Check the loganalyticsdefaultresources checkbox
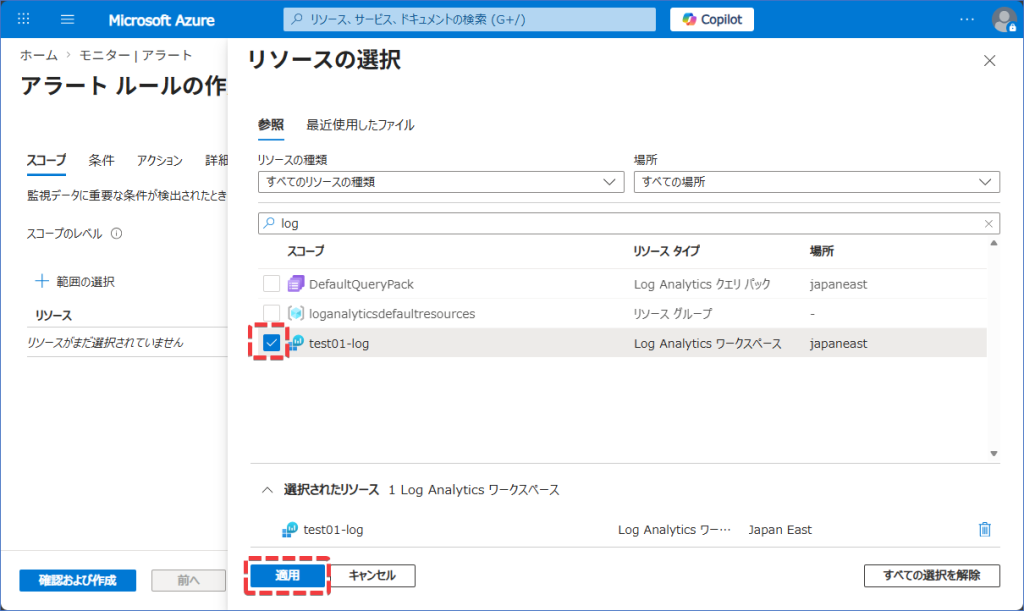 pyautogui.click(x=271, y=313)
